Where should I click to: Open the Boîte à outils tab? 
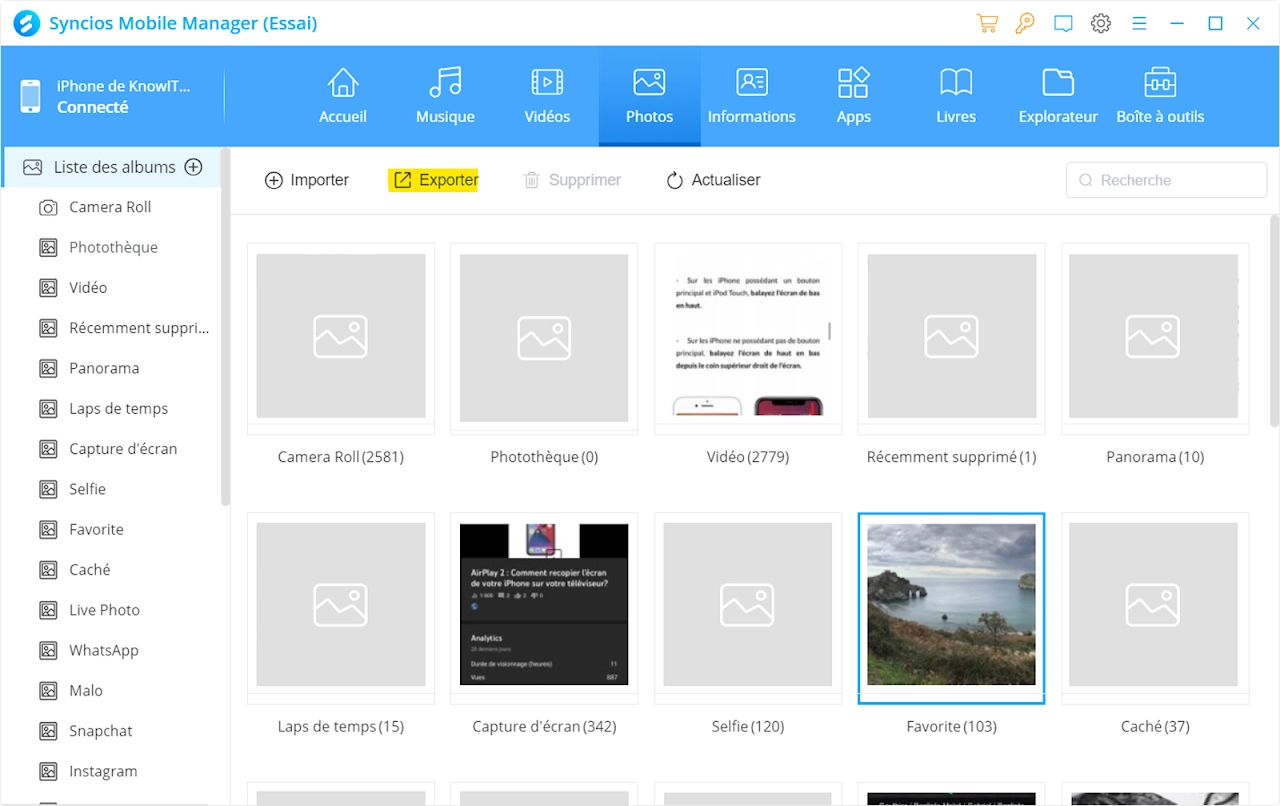pyautogui.click(x=1160, y=96)
